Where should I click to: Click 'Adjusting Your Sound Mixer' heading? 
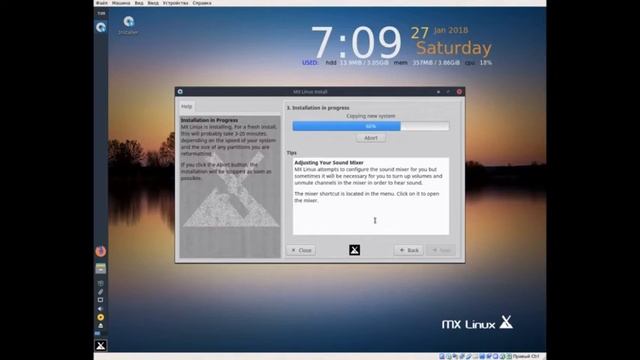coord(329,162)
